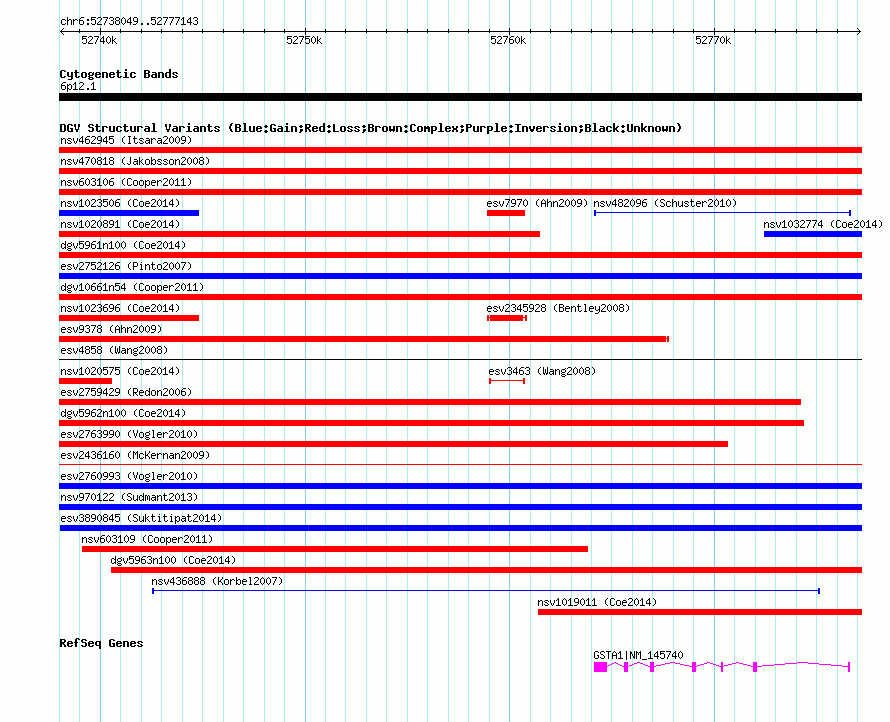890x722 pixels.
Task: Select the red nsv1023696 loss bar
Action: coord(129,318)
